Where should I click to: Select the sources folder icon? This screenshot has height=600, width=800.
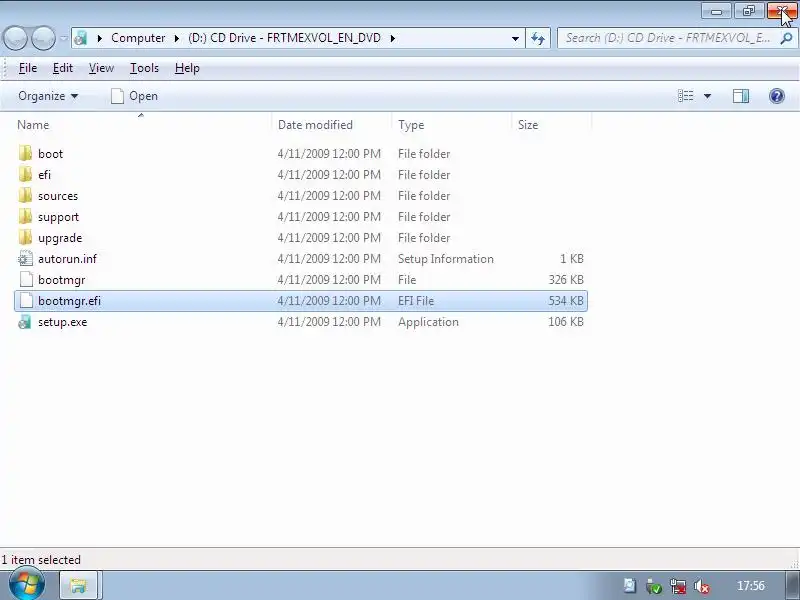pos(25,195)
